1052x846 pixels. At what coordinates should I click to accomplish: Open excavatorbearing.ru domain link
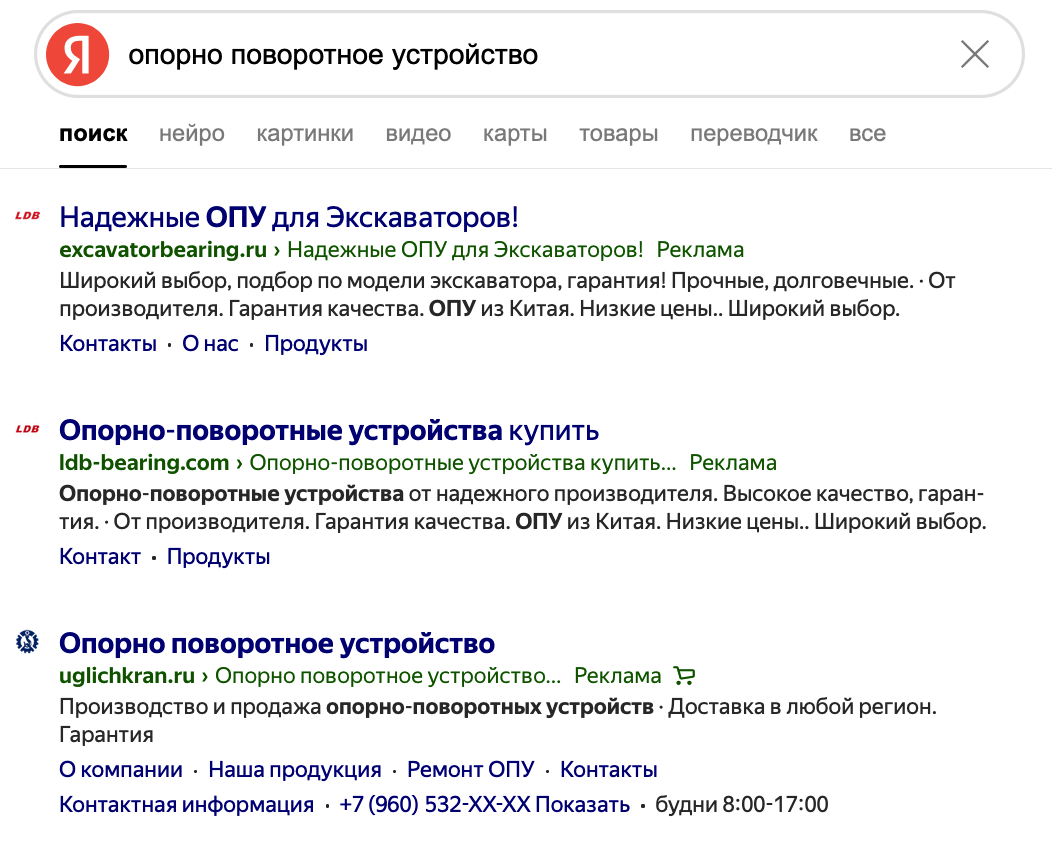163,250
